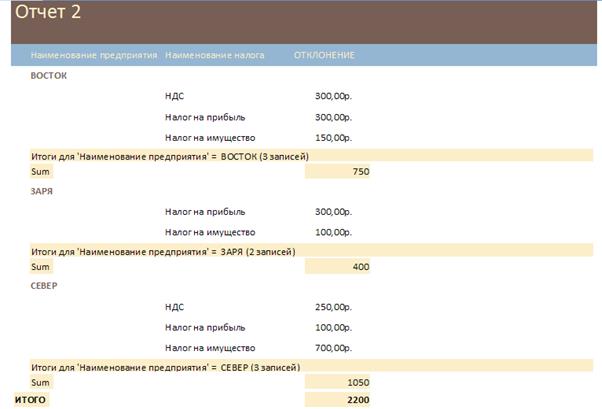Image resolution: width=602 pixels, height=409 pixels.
Task: Select 'НДС' row under ВОСТОК
Action: [174, 96]
